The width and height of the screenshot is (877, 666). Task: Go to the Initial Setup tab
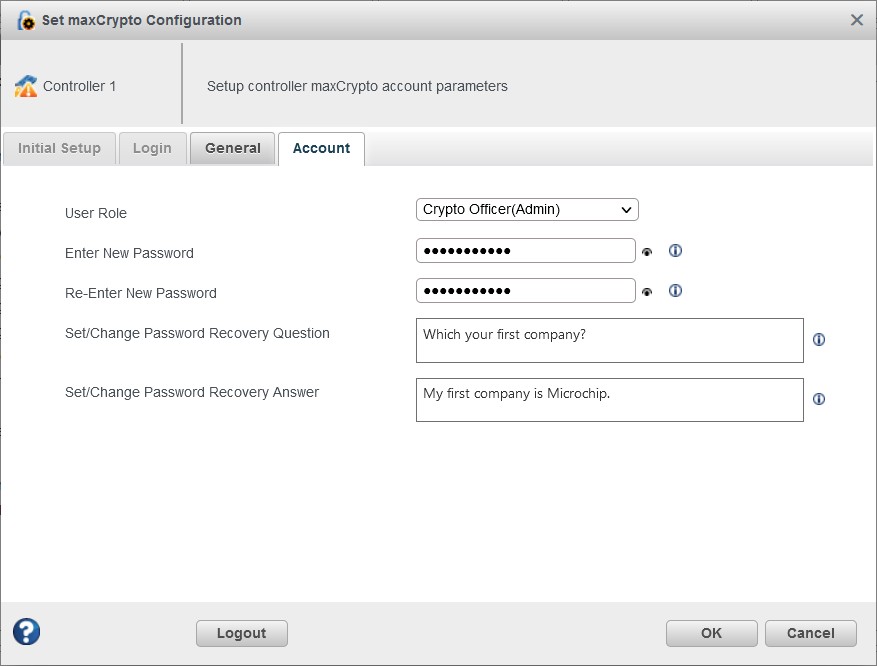click(x=59, y=148)
